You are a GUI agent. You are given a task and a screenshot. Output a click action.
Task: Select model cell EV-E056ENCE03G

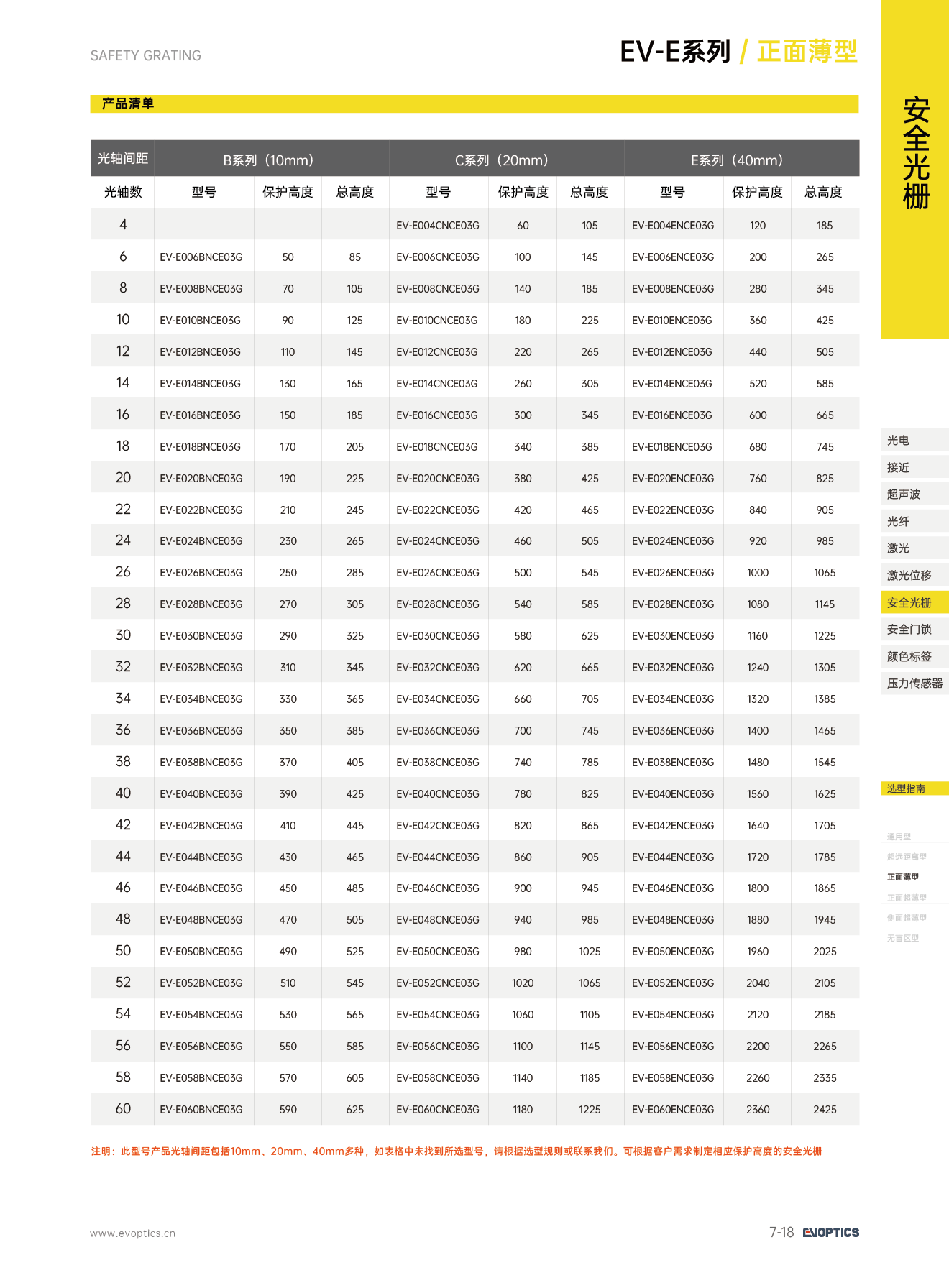pos(673,1046)
